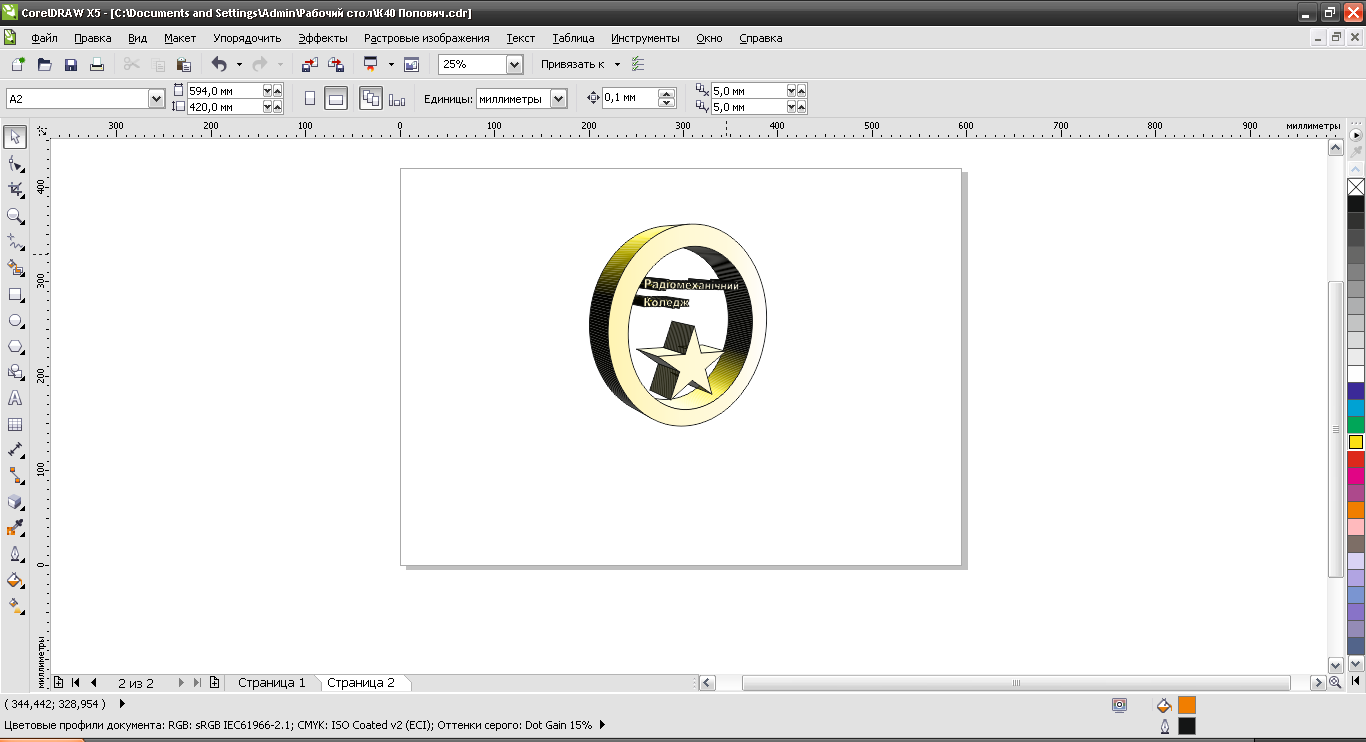Select the Pick tool in the toolbox

(x=15, y=137)
